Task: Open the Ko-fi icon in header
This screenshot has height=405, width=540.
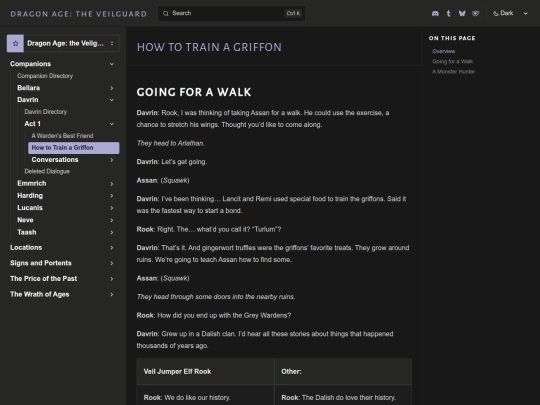Action: tap(476, 13)
